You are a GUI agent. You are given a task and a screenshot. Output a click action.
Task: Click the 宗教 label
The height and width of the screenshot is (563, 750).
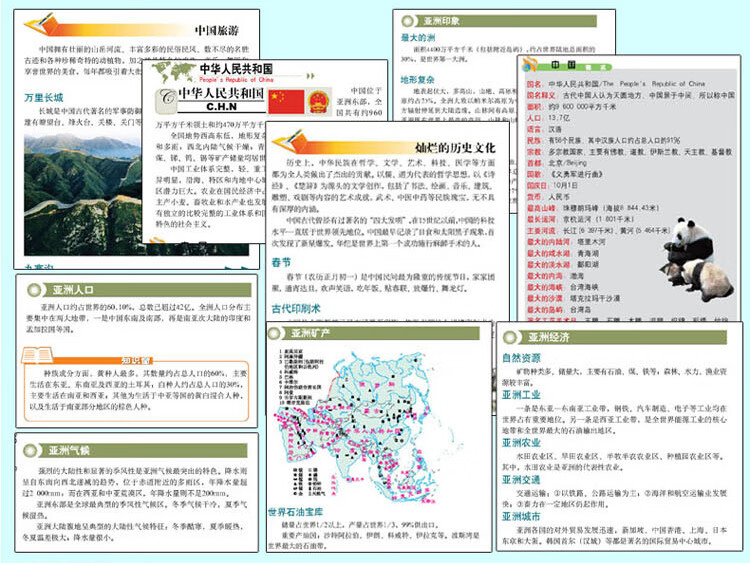coord(534,152)
